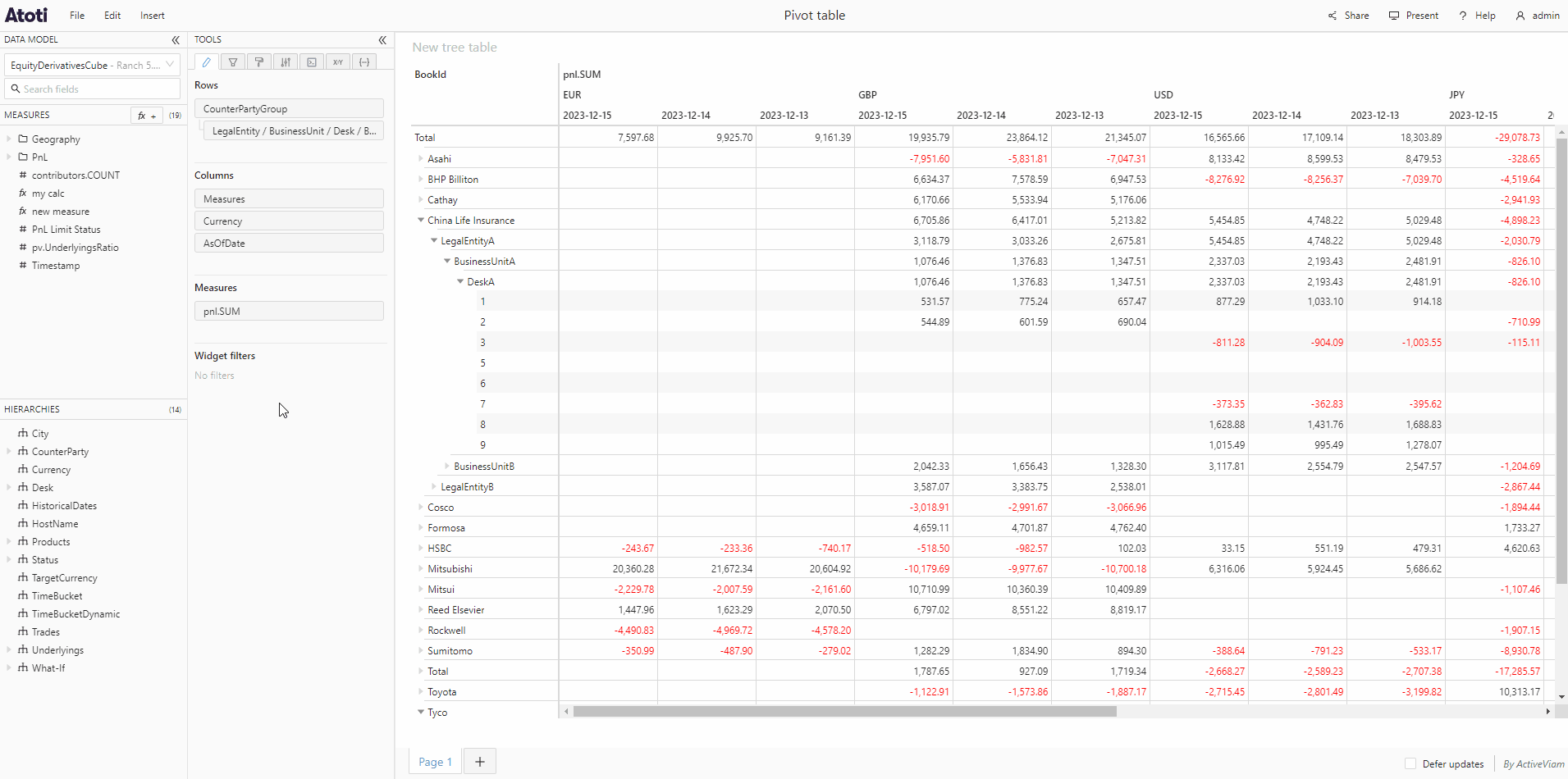Screen dimensions: 1568x779
Task: Select the HistoricalDates hierarchy
Action: [x=64, y=505]
